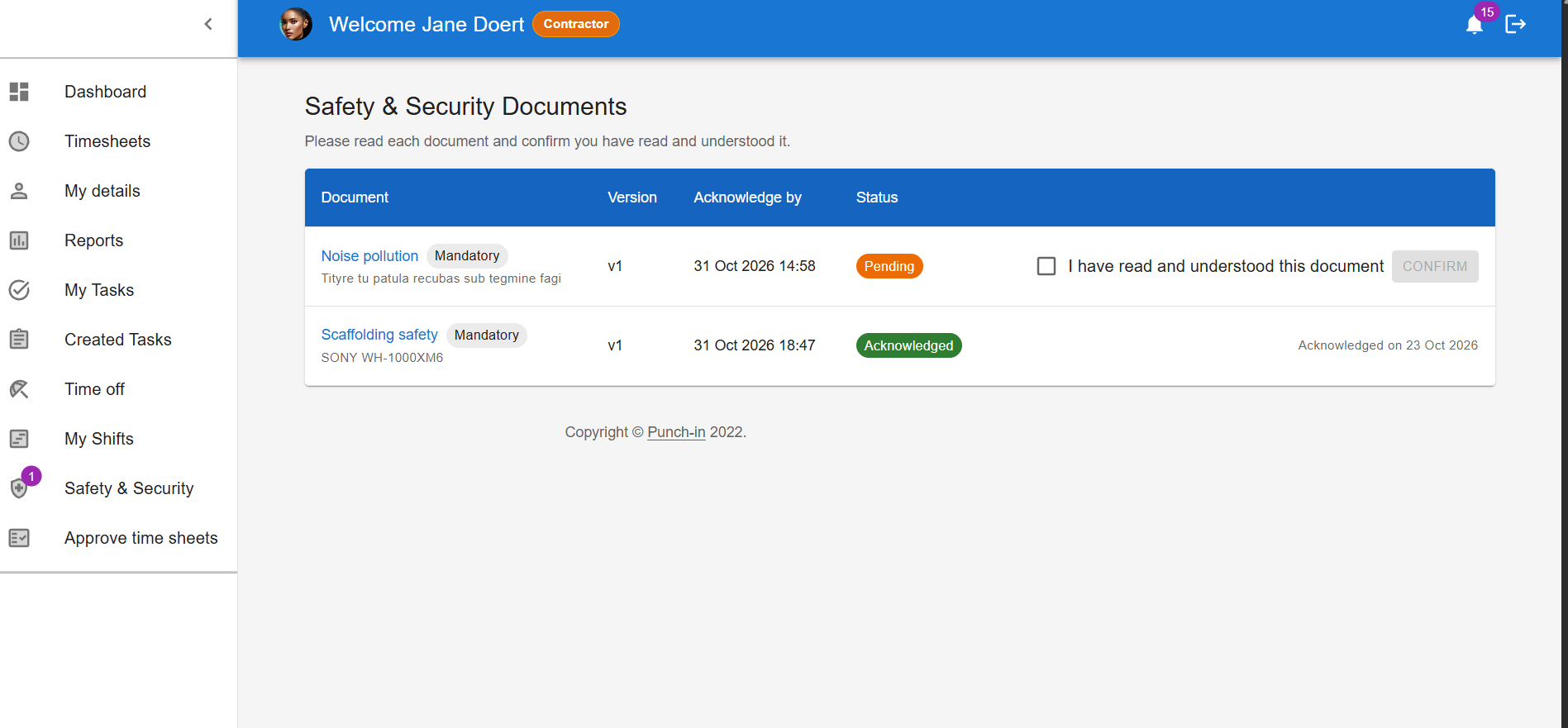This screenshot has width=1568, height=728.
Task: Click the Reports chart icon
Action: tap(19, 240)
